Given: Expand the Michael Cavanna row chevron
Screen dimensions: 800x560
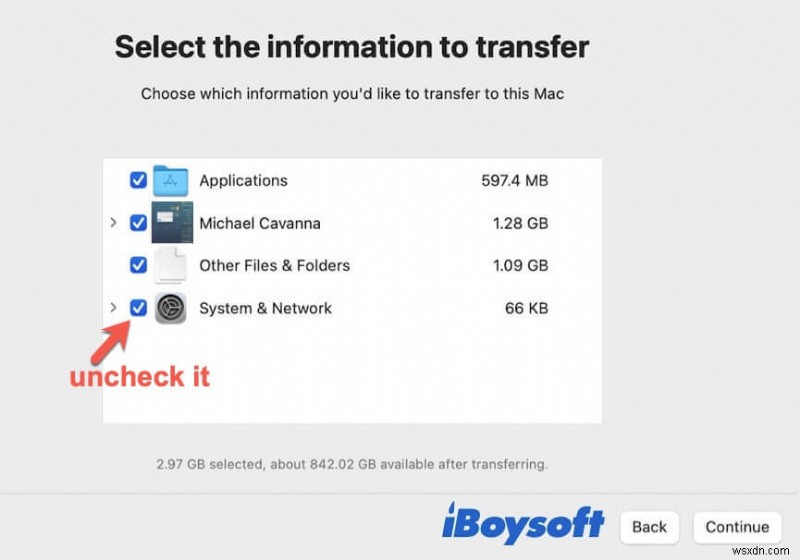Looking at the screenshot, I should [x=113, y=223].
